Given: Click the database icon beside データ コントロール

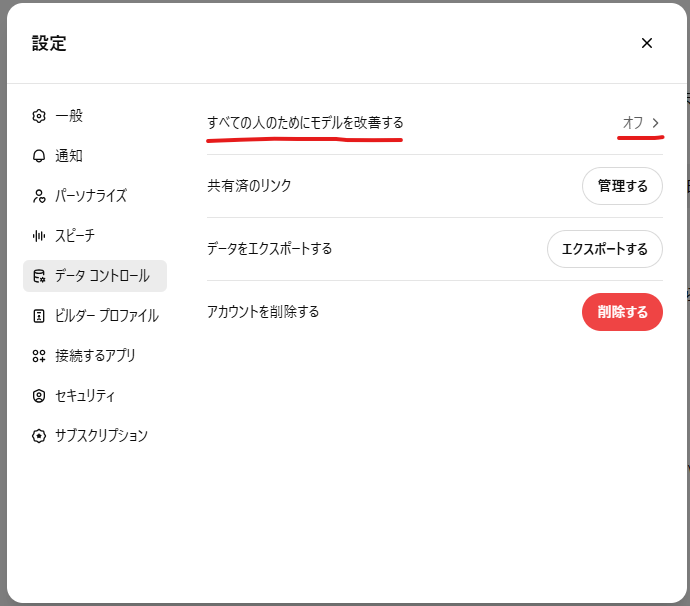Looking at the screenshot, I should 39,276.
